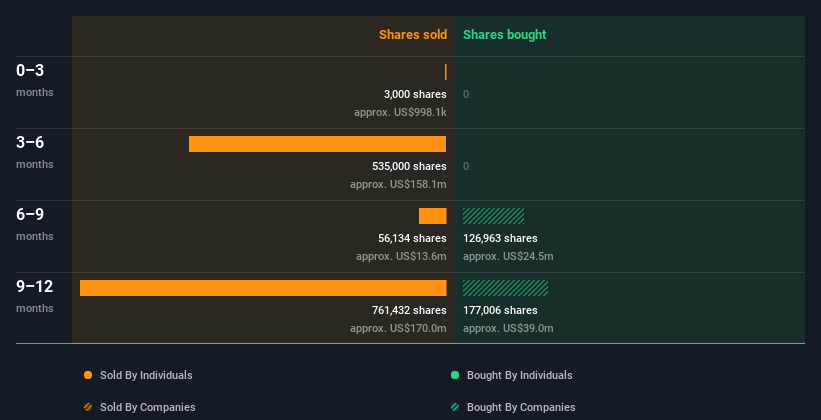This screenshot has height=420, width=821.
Task: Click the 535,000 shares sold bar
Action: point(317,144)
